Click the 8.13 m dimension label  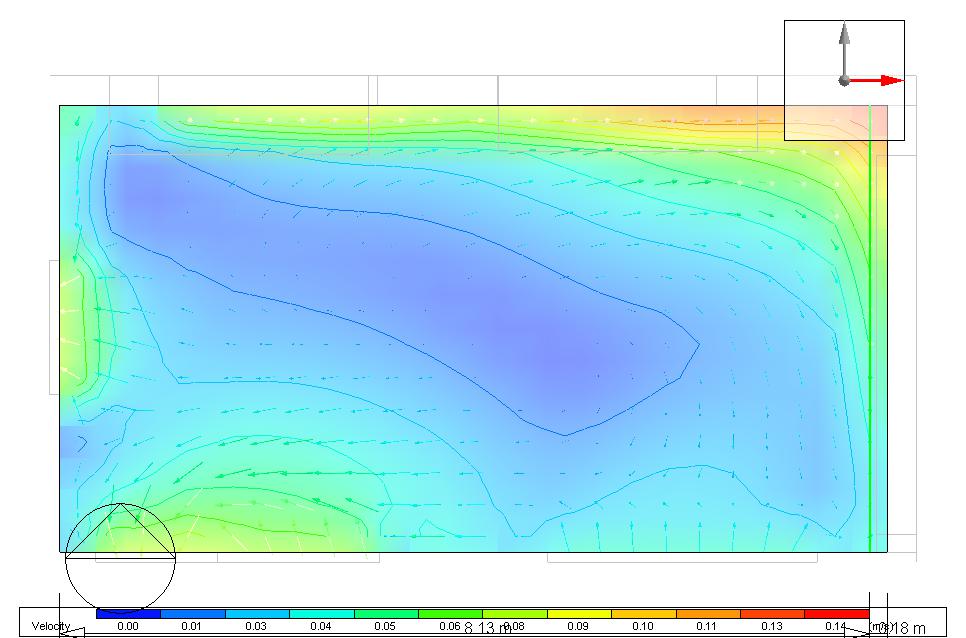[x=488, y=628]
